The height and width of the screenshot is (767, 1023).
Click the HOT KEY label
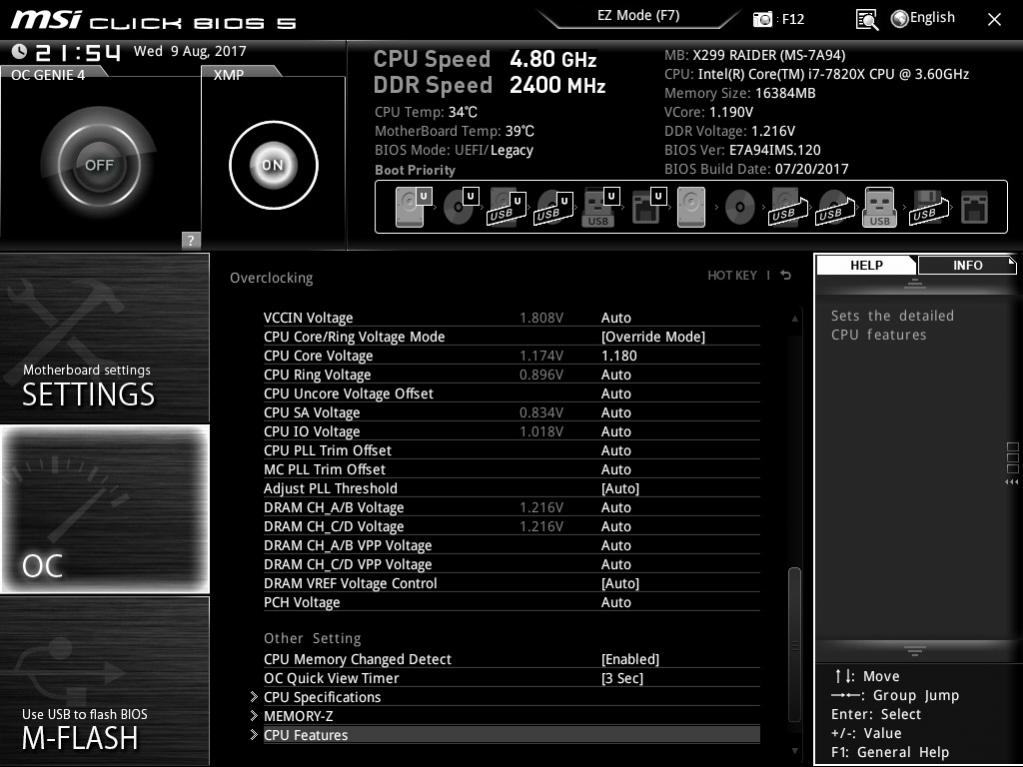tap(732, 275)
